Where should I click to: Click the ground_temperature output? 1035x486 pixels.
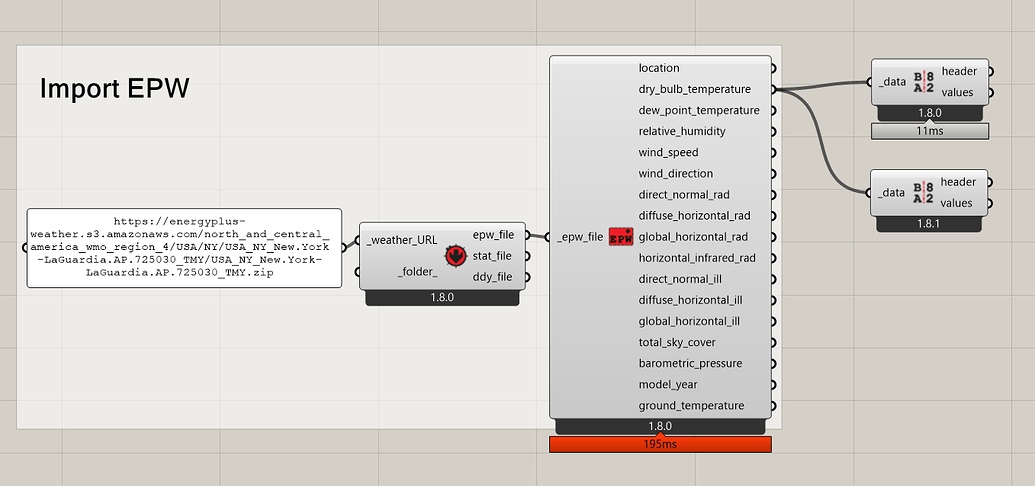coord(691,406)
